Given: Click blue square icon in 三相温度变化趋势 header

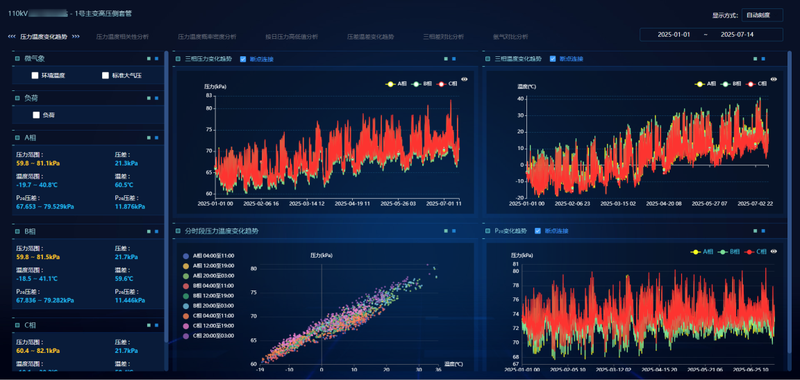Looking at the screenshot, I should coord(763,59).
